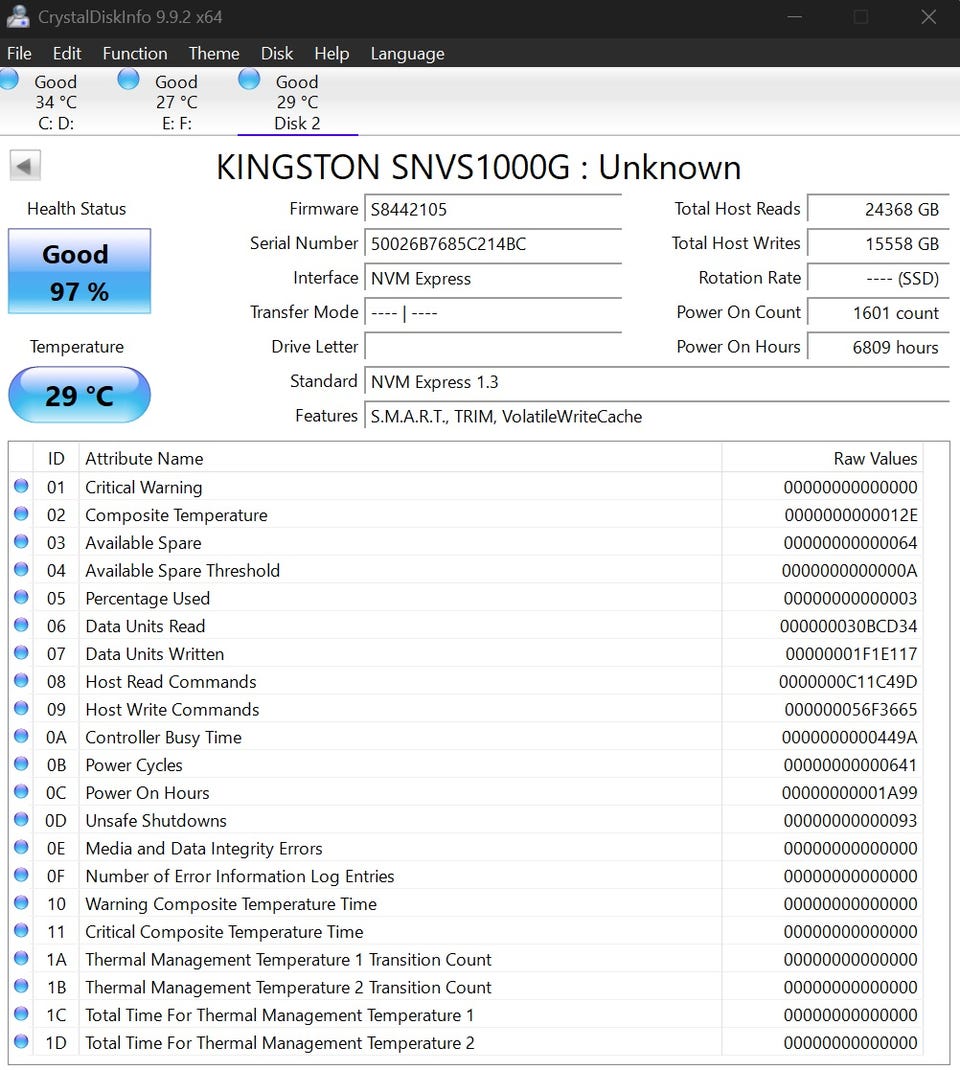Click the C: D: disk status orb
The width and height of the screenshot is (960, 1070).
pyautogui.click(x=10, y=79)
